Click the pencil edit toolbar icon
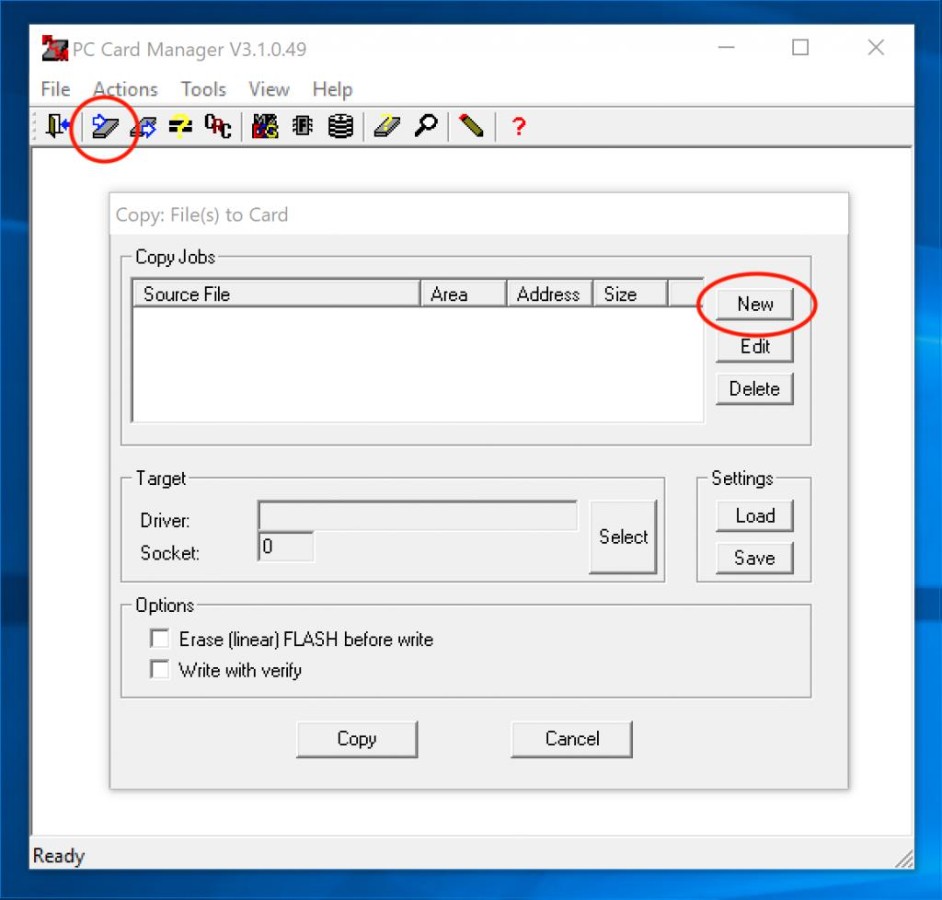 (x=471, y=126)
